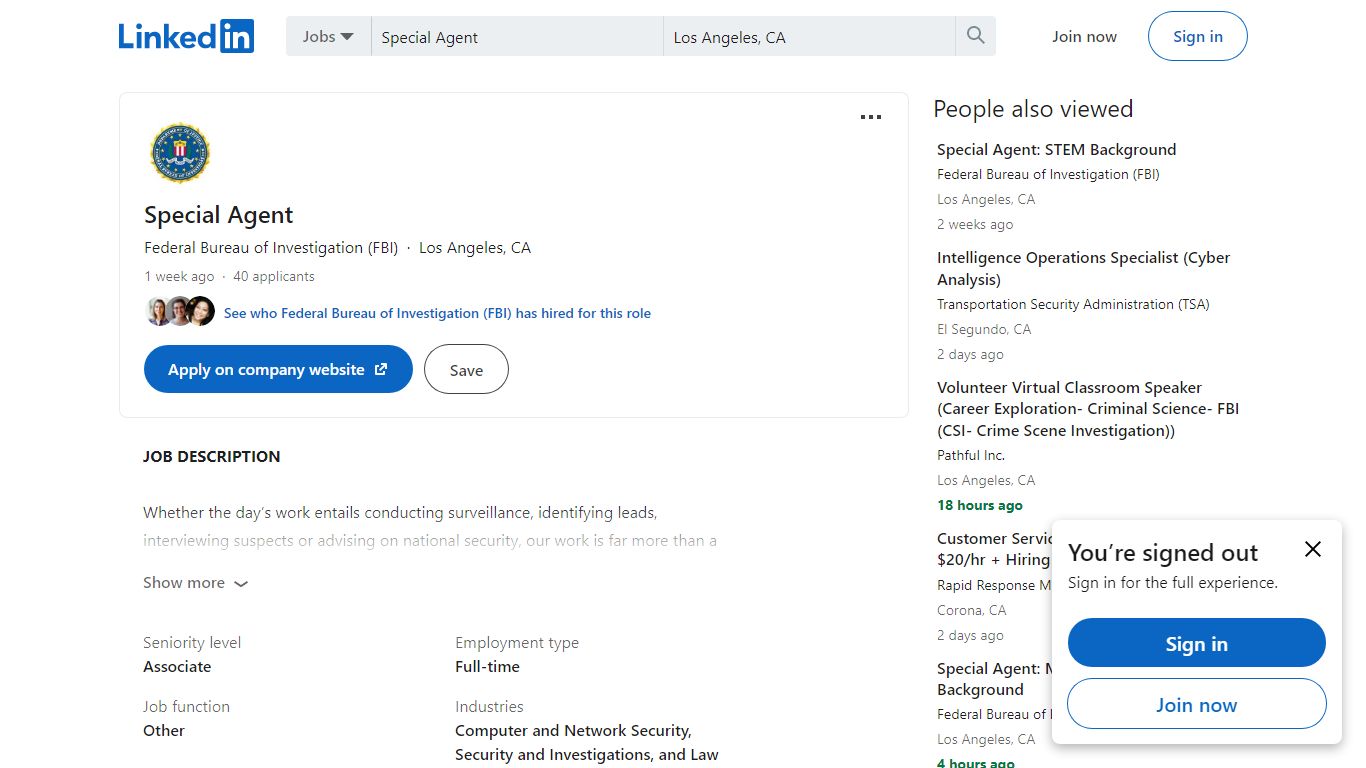Expand job description with Show more

coord(196,583)
